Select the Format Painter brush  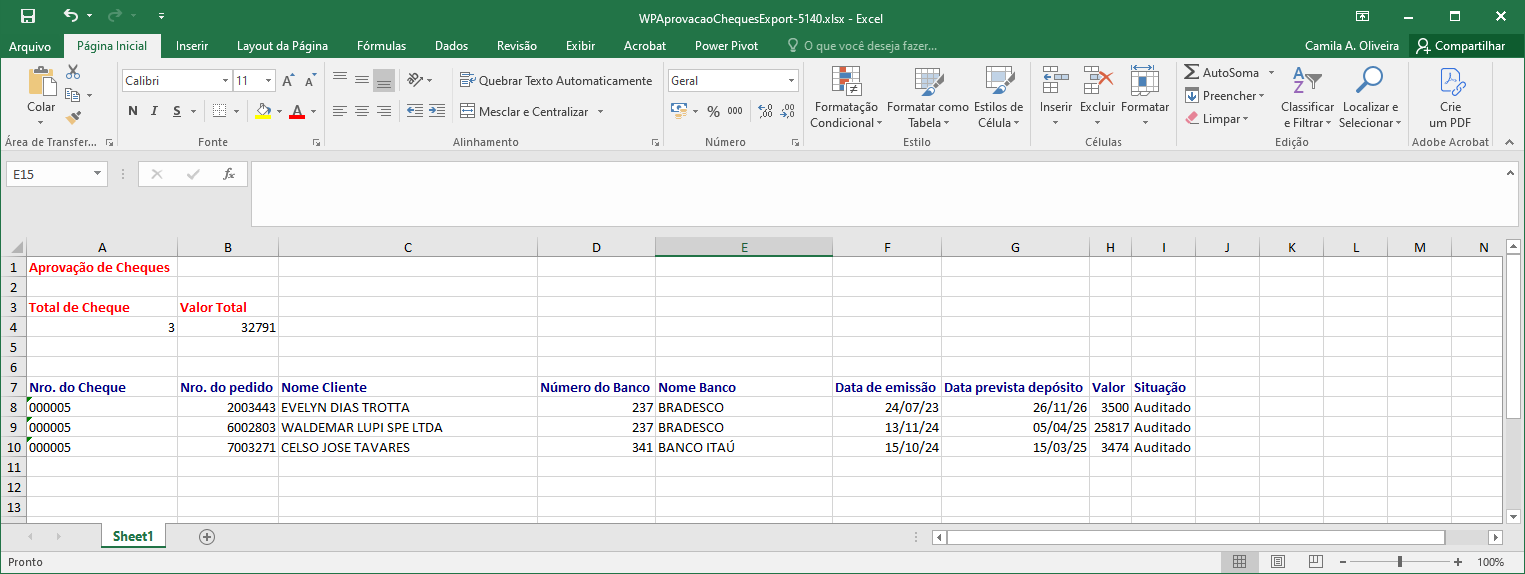[73, 118]
